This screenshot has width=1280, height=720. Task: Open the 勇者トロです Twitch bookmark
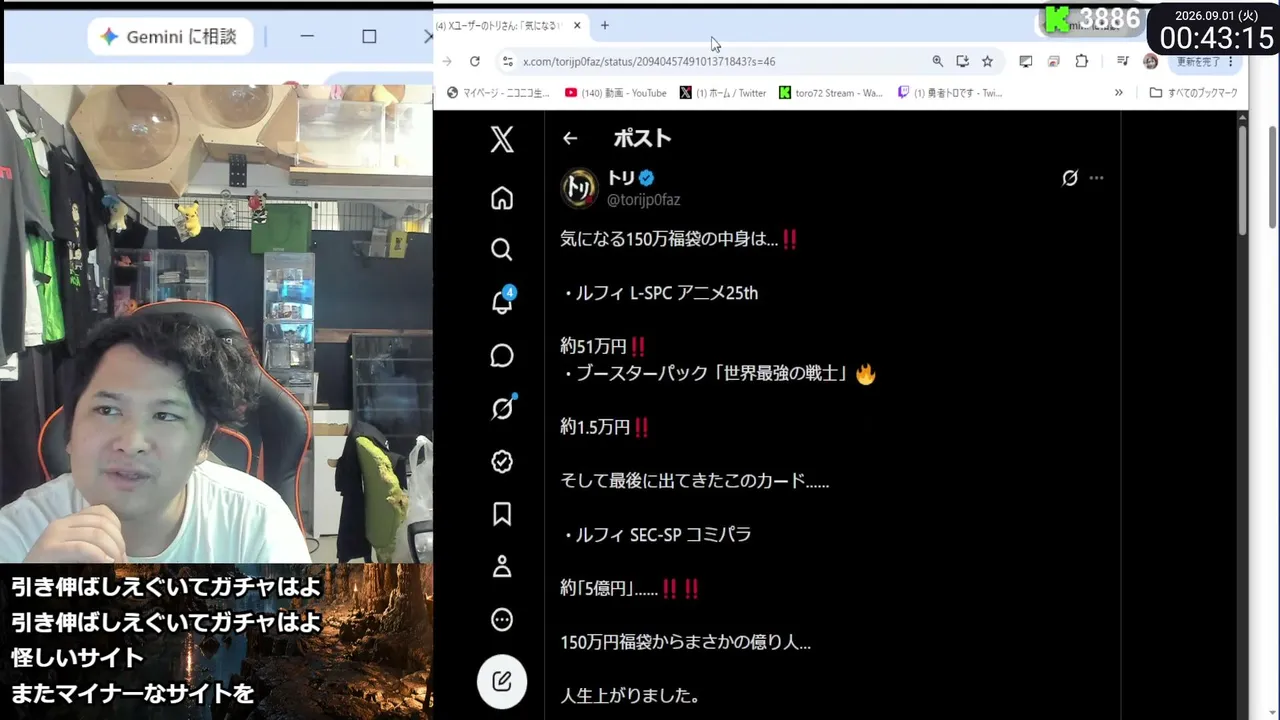pyautogui.click(x=950, y=93)
